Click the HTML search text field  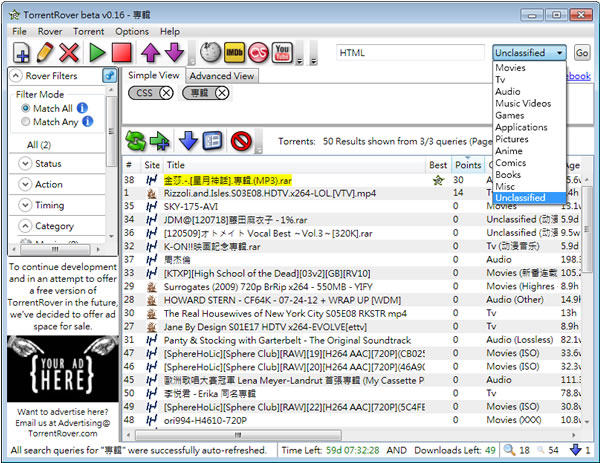tap(410, 53)
